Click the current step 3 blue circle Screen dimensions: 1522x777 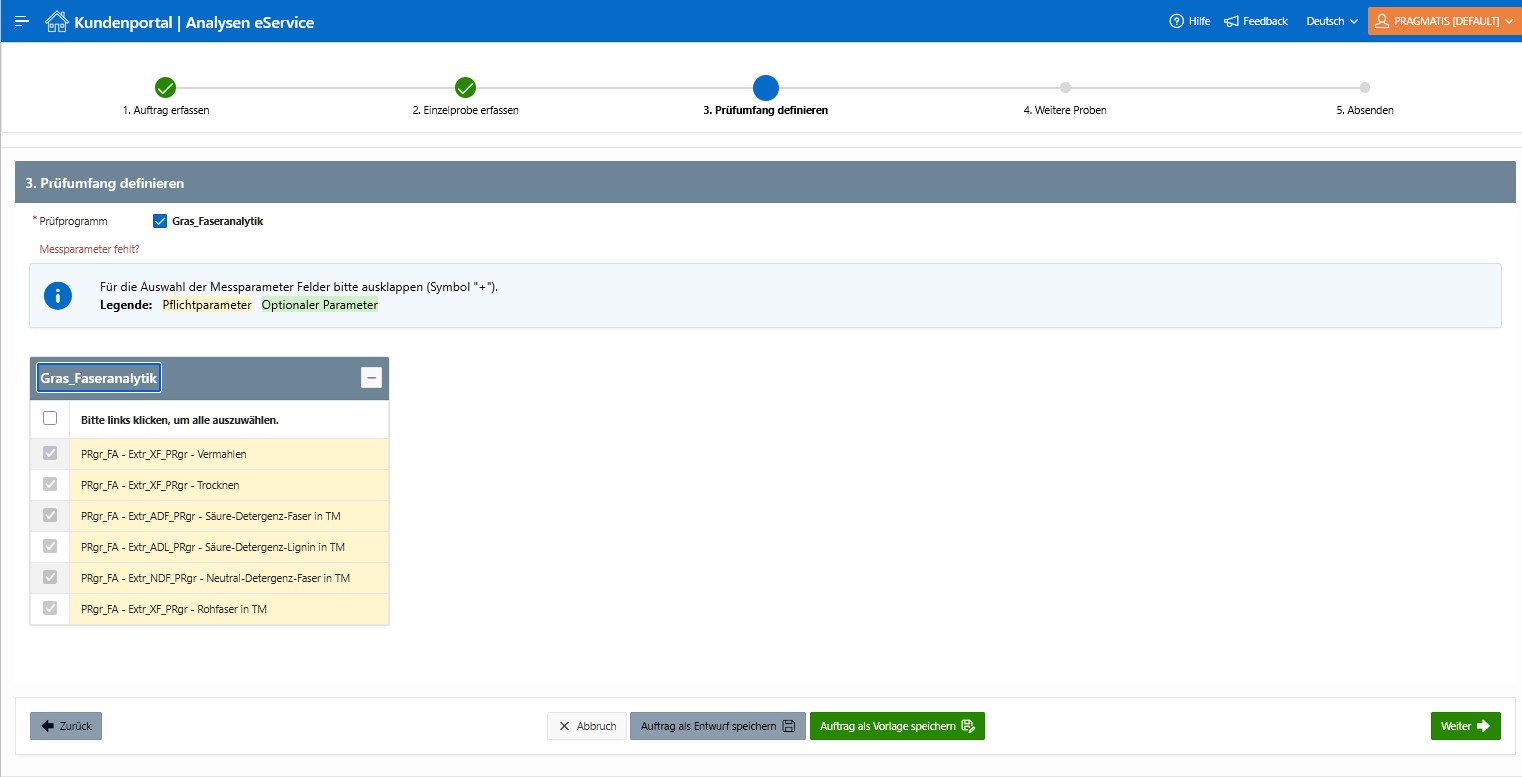pyautogui.click(x=765, y=88)
